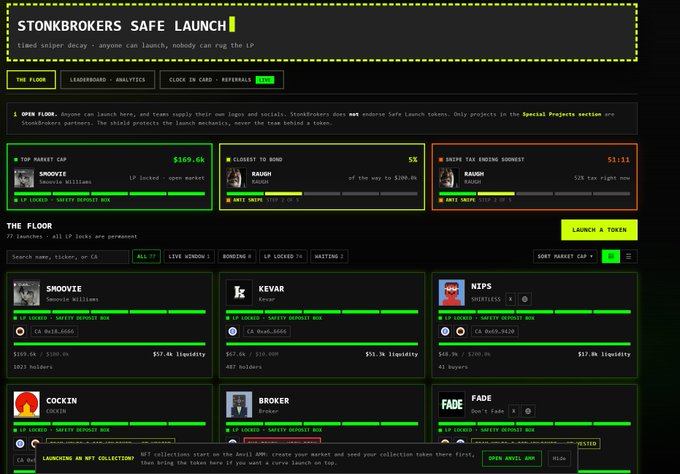Open the X social link on FADE card

point(513,411)
